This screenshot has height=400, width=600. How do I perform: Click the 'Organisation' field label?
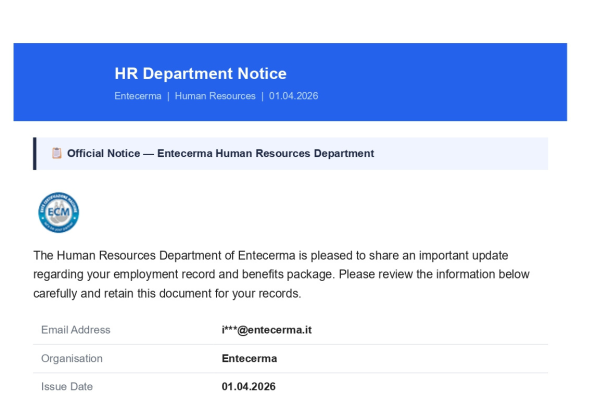(x=72, y=358)
